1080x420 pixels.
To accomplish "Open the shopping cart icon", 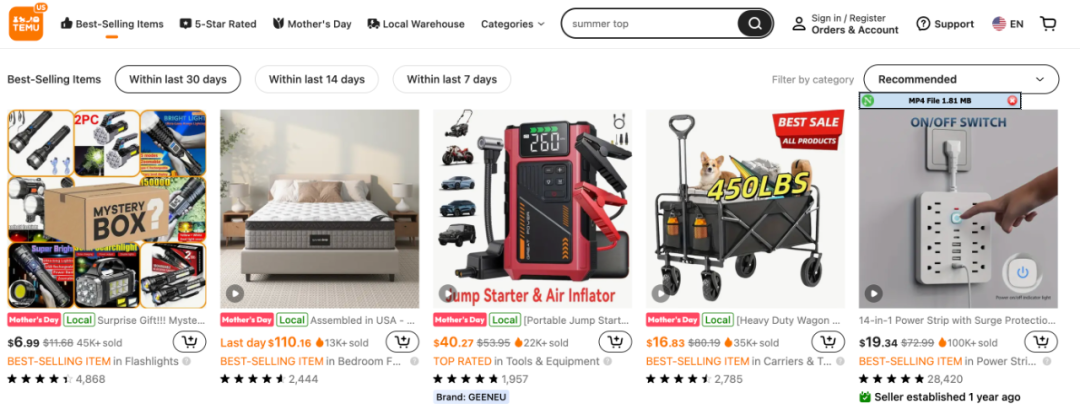I will point(1048,24).
